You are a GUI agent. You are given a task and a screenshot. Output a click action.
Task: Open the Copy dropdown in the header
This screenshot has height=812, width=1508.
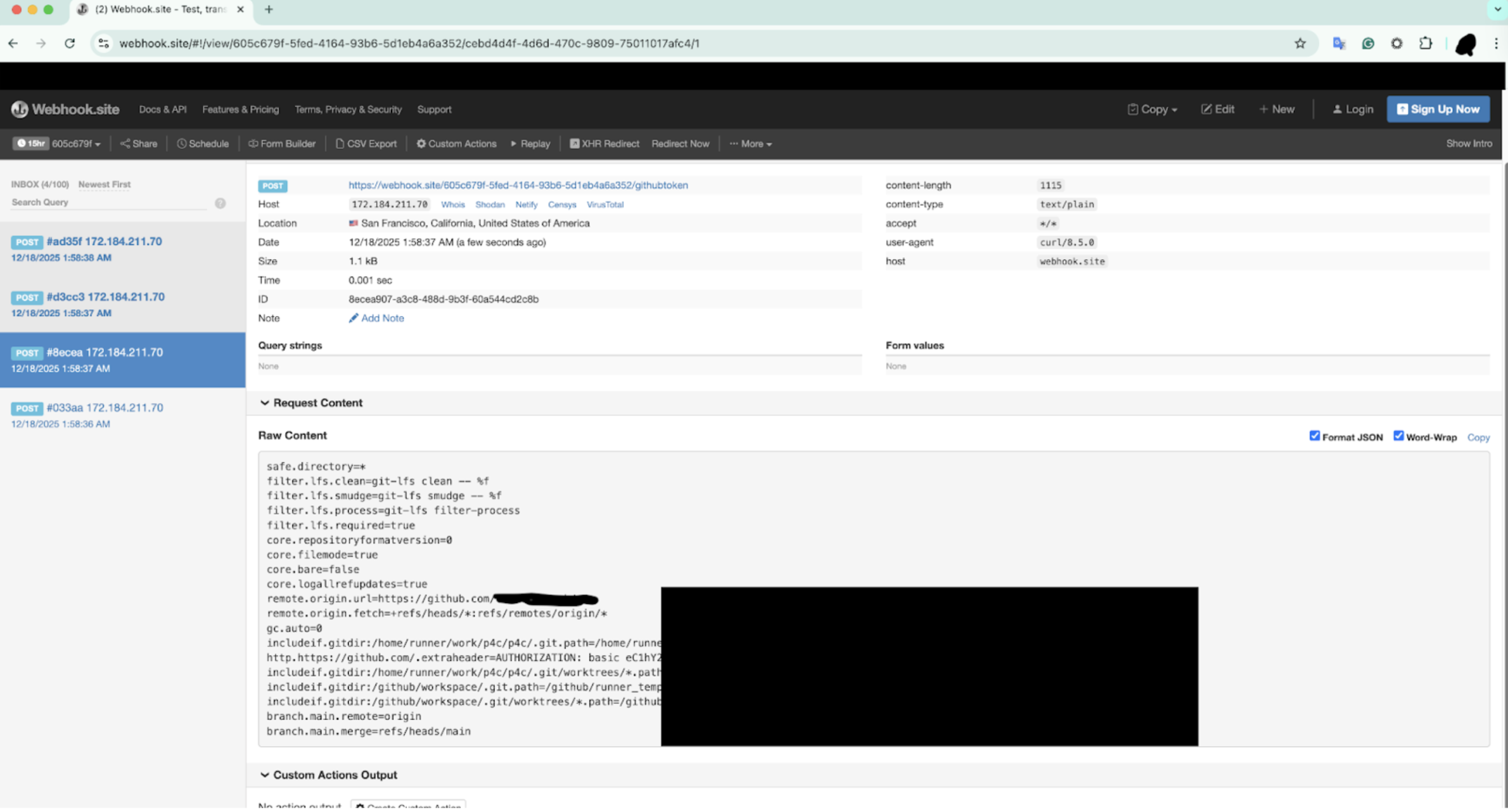point(1153,110)
